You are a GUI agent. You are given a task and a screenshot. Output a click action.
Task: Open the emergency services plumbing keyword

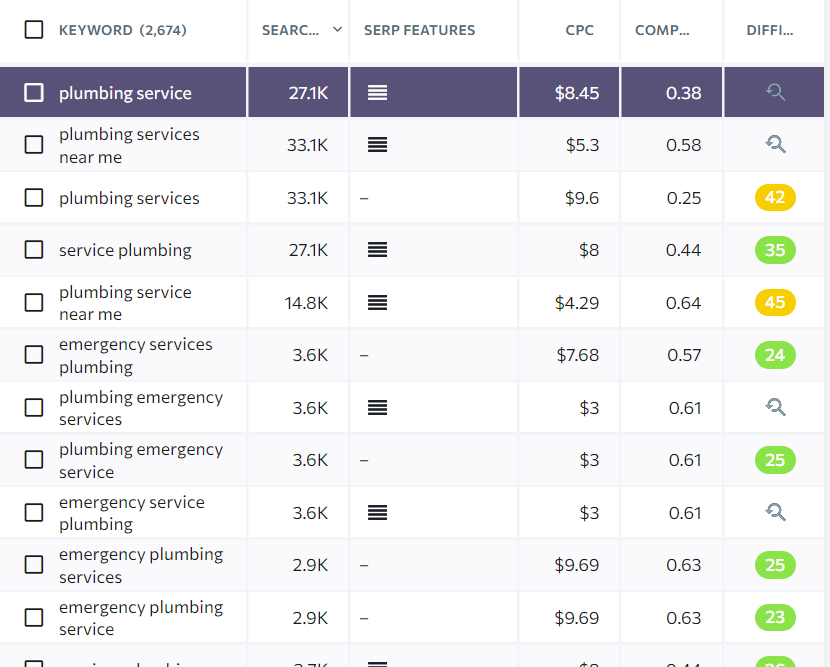tap(135, 355)
